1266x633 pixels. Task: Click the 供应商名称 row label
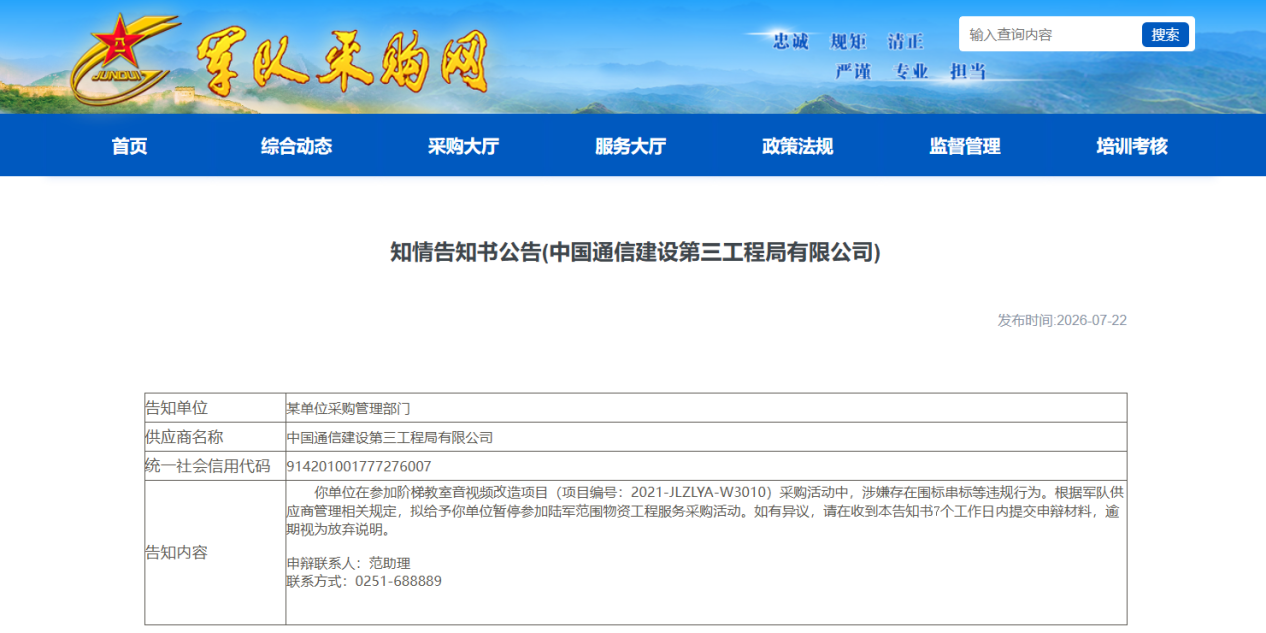[185, 437]
